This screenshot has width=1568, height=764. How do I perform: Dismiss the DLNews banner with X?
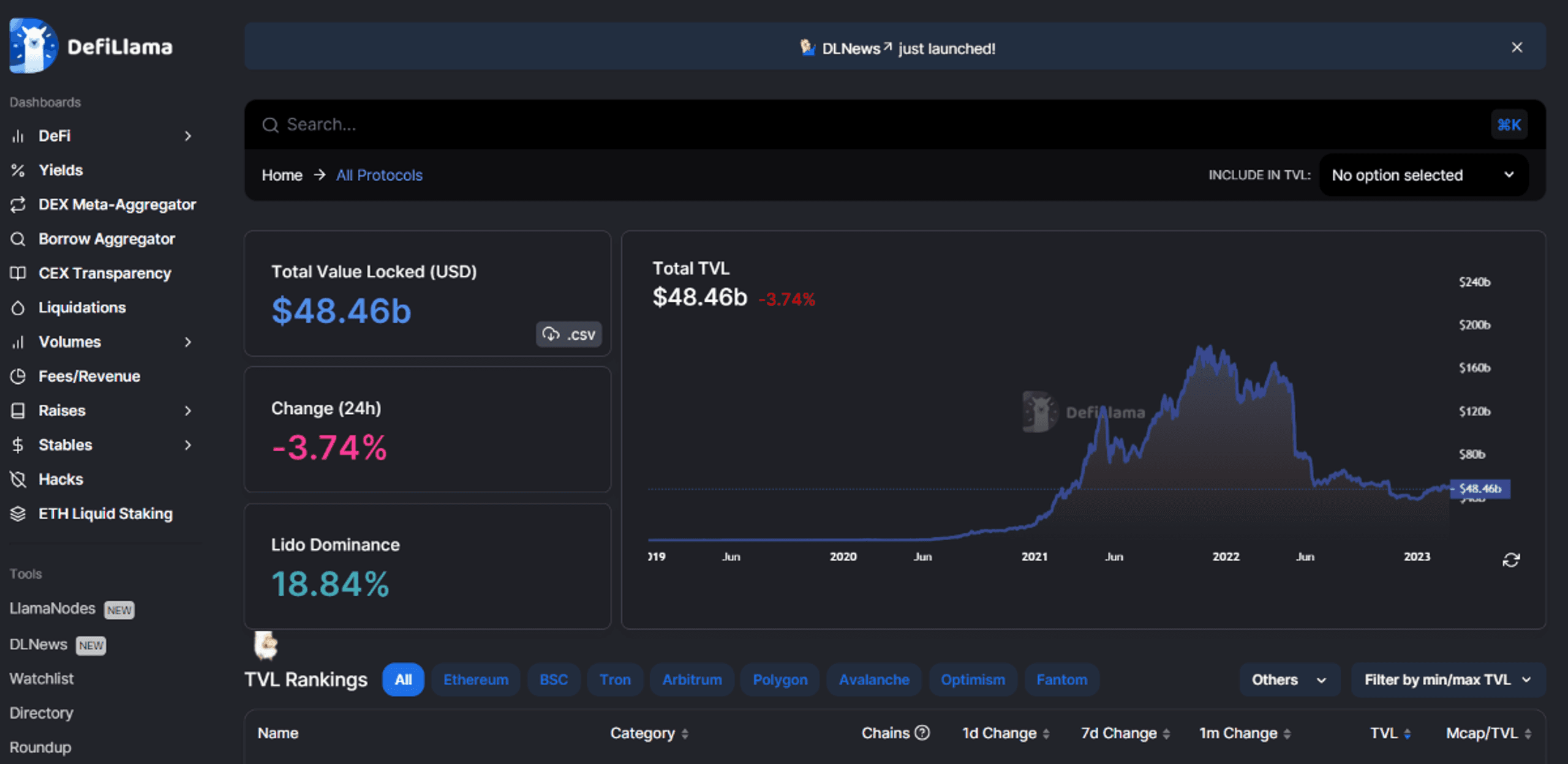point(1517,47)
